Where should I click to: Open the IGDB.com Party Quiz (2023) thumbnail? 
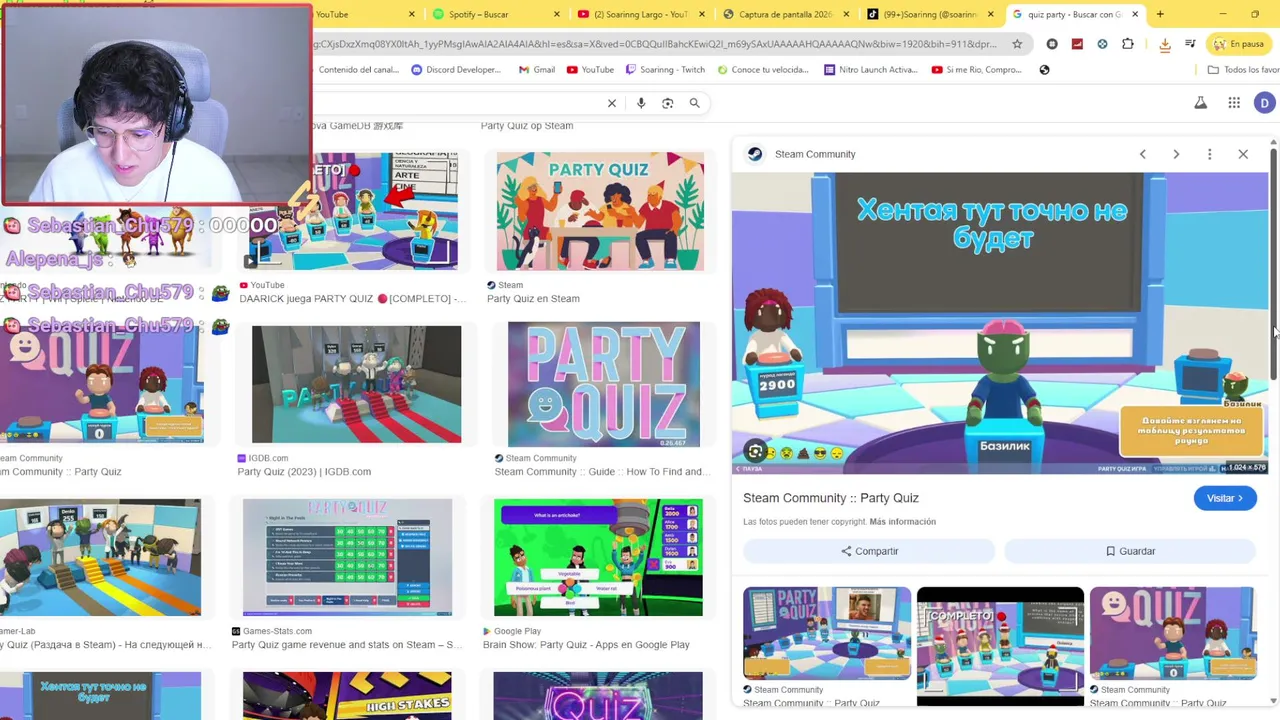[x=357, y=383]
